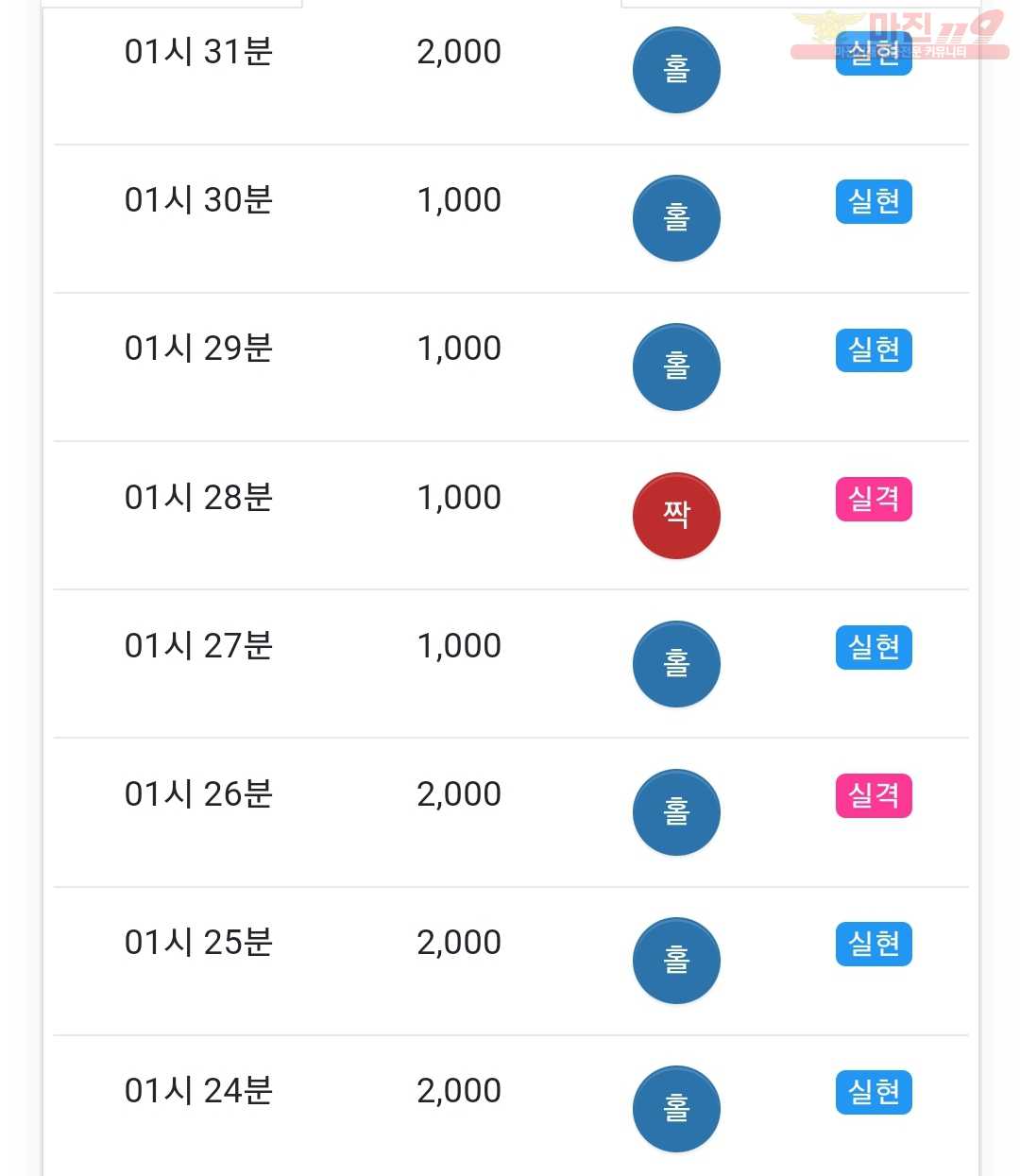Click the blue 홀 circle for 01시 29분
This screenshot has width=1020, height=1176.
[676, 367]
